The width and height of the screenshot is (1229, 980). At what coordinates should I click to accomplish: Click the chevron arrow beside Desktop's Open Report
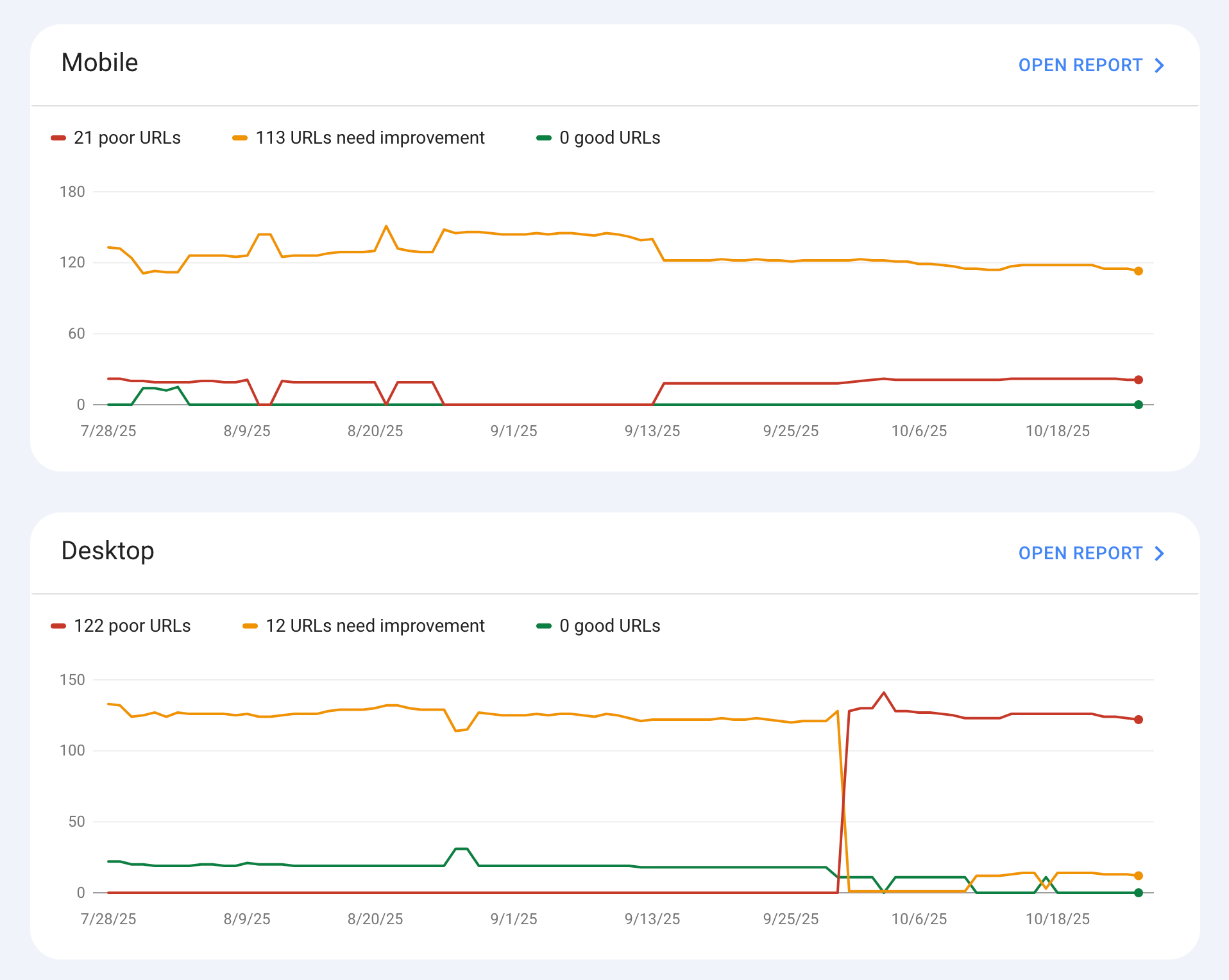(x=1159, y=553)
